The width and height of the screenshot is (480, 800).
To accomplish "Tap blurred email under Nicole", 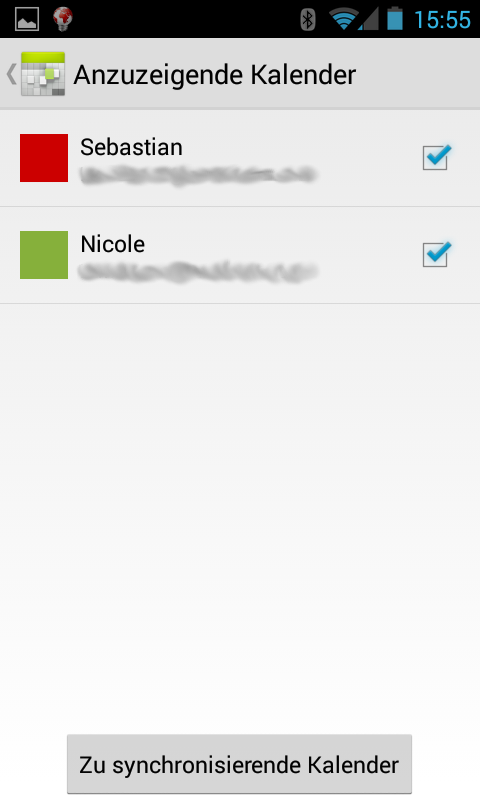I will [x=198, y=271].
